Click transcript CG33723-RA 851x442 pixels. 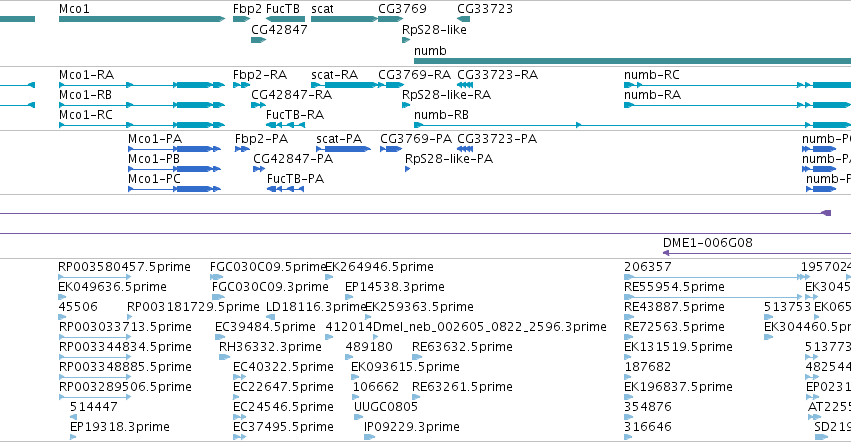pyautogui.click(x=465, y=85)
